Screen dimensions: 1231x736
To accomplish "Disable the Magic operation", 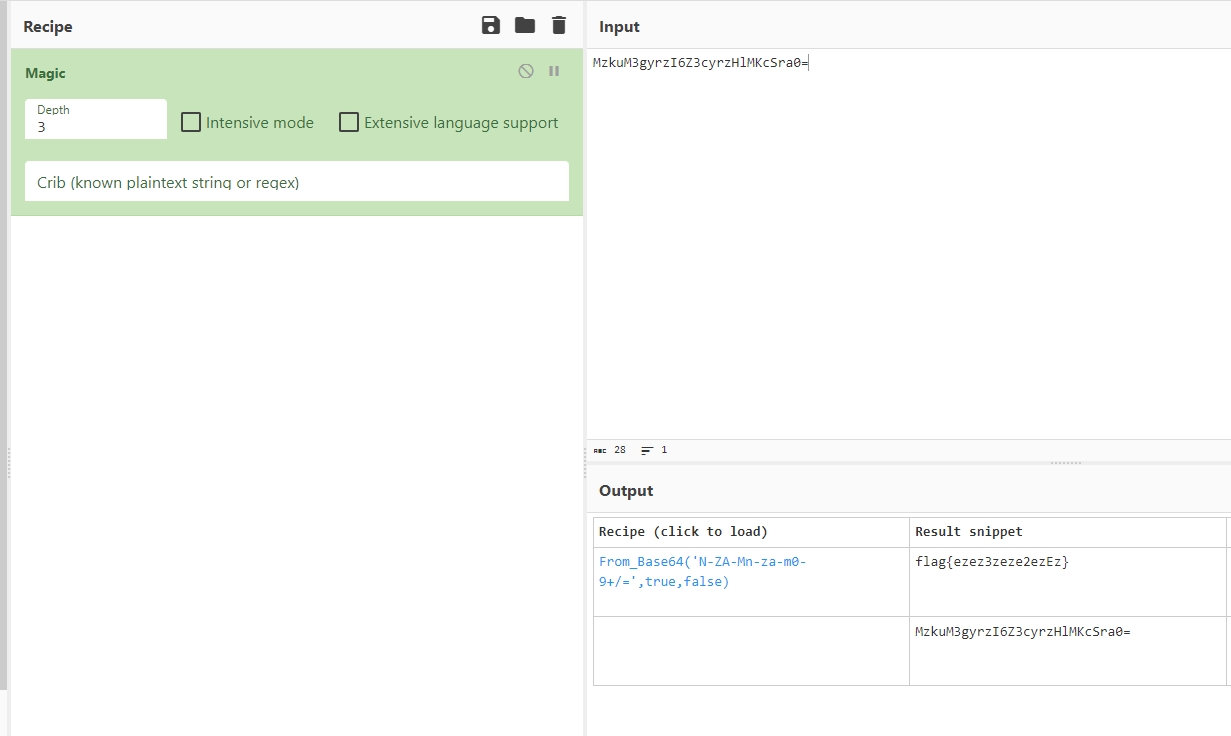I will (x=526, y=72).
